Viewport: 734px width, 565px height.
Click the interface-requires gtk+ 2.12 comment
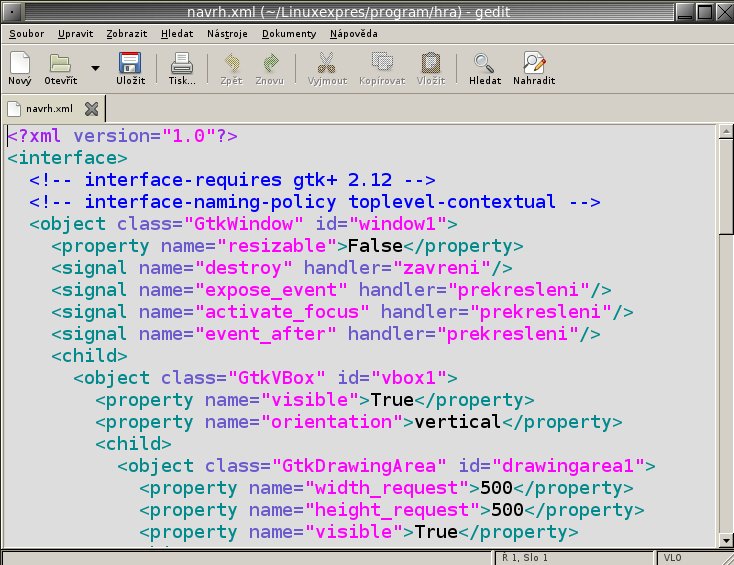point(232,180)
